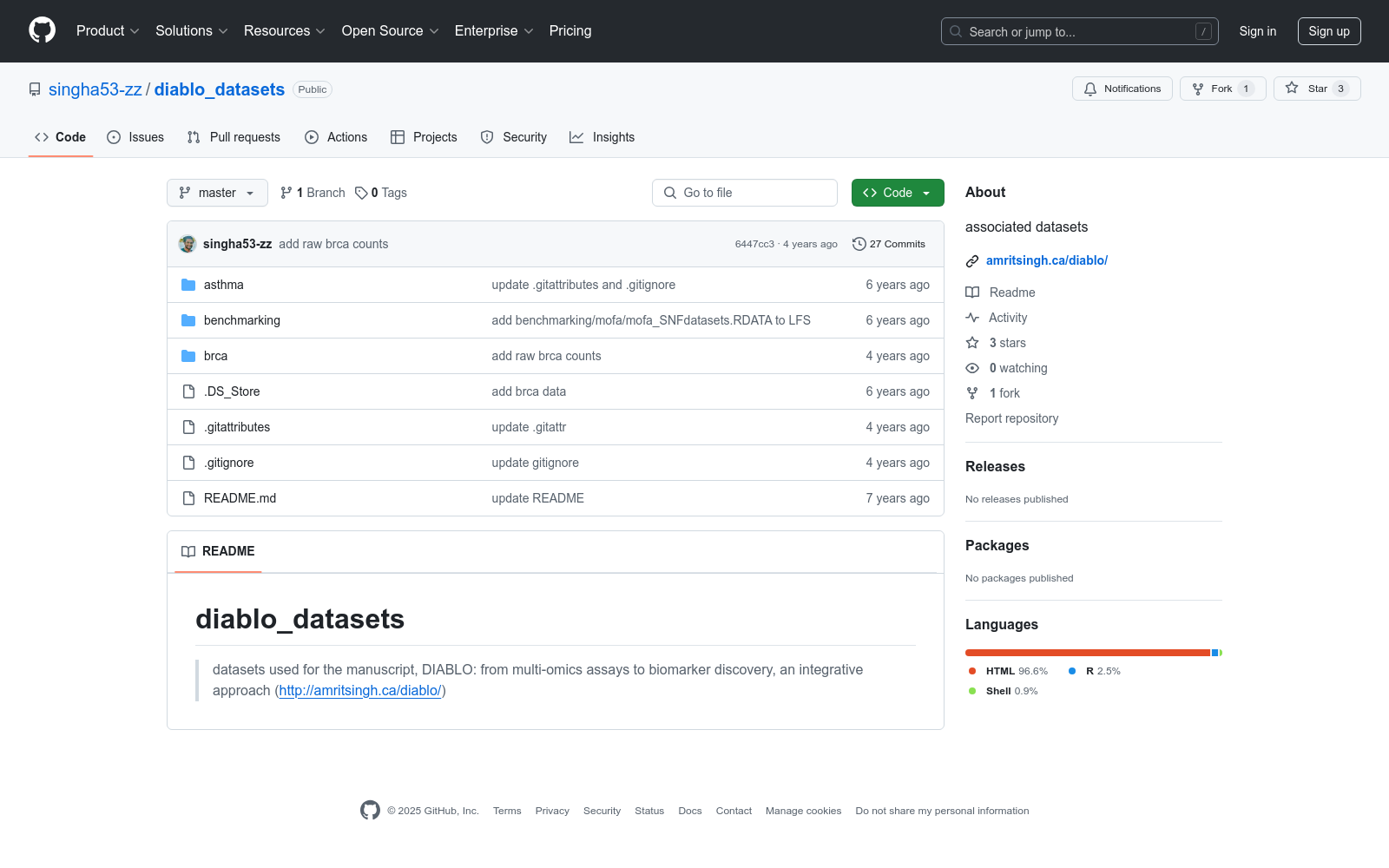Open the green Code dropdown
The height and width of the screenshot is (868, 1389).
[898, 193]
